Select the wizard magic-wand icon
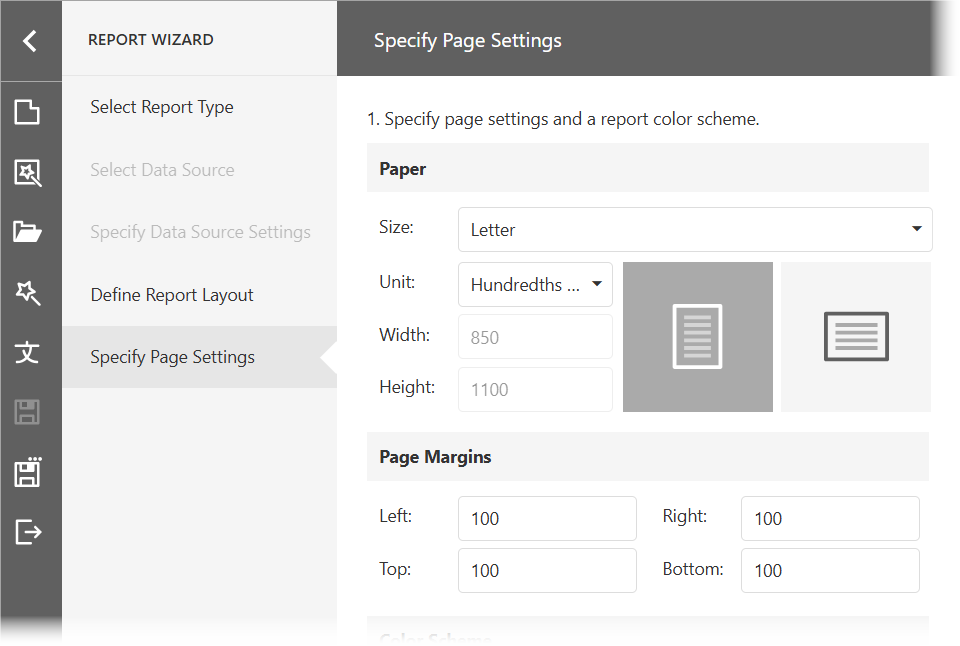The image size is (960, 646). [x=28, y=292]
